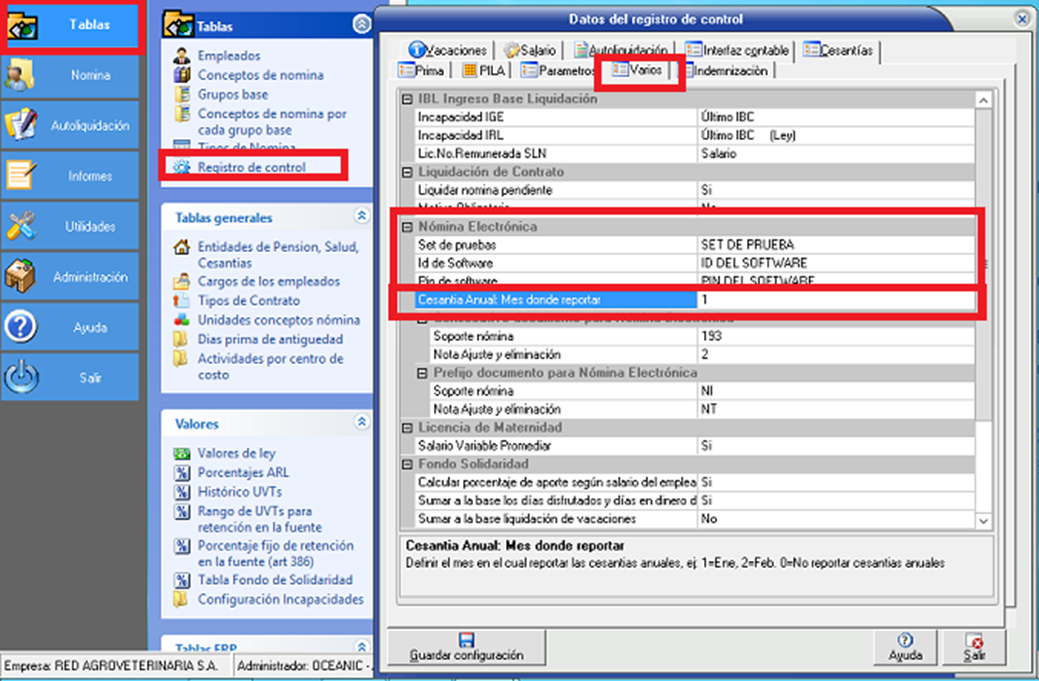The image size is (1039, 681).
Task: Collapse the Tablas generales panel chevron
Action: tap(361, 217)
